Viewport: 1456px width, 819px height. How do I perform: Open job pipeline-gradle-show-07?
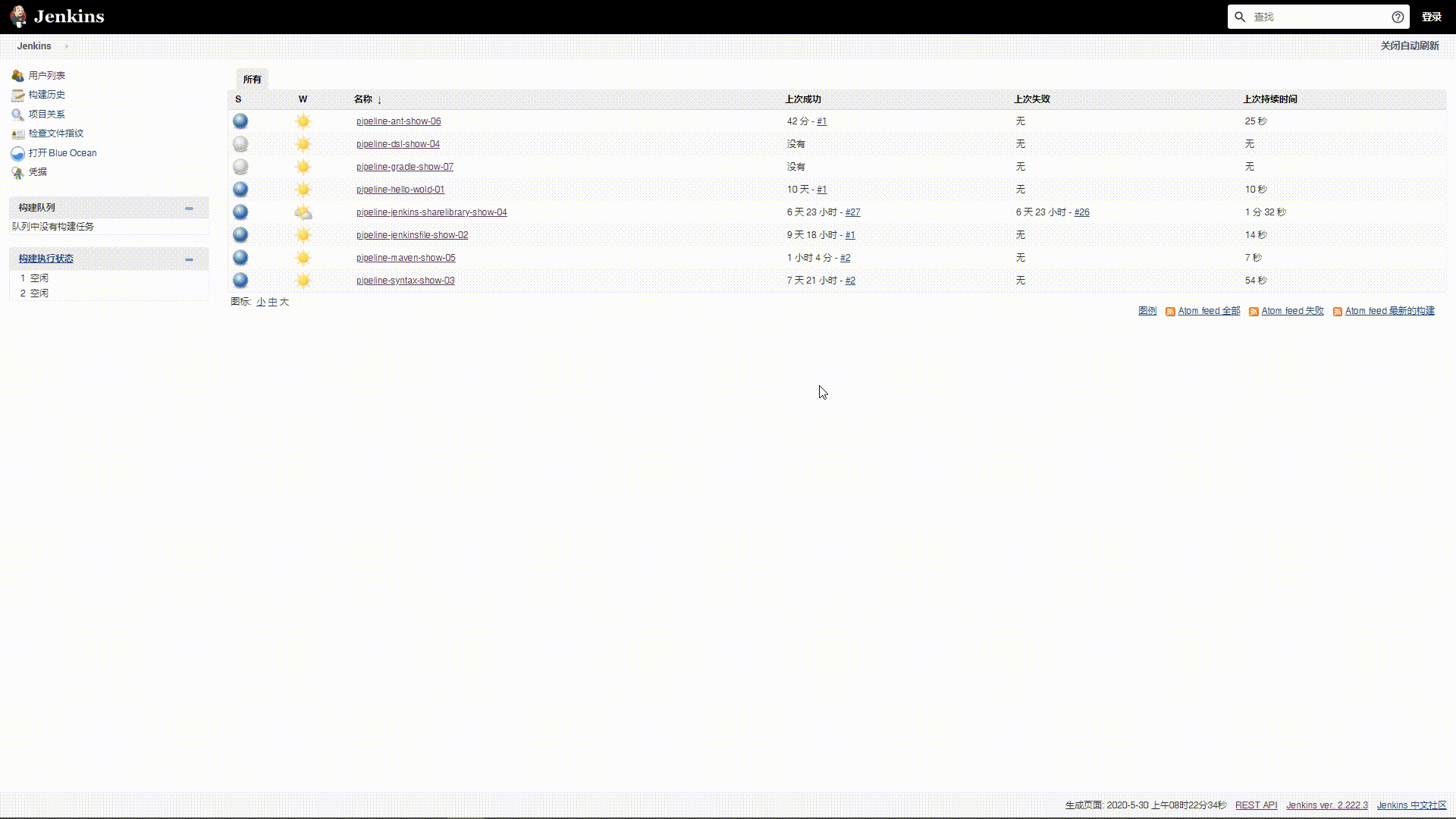[x=405, y=167]
